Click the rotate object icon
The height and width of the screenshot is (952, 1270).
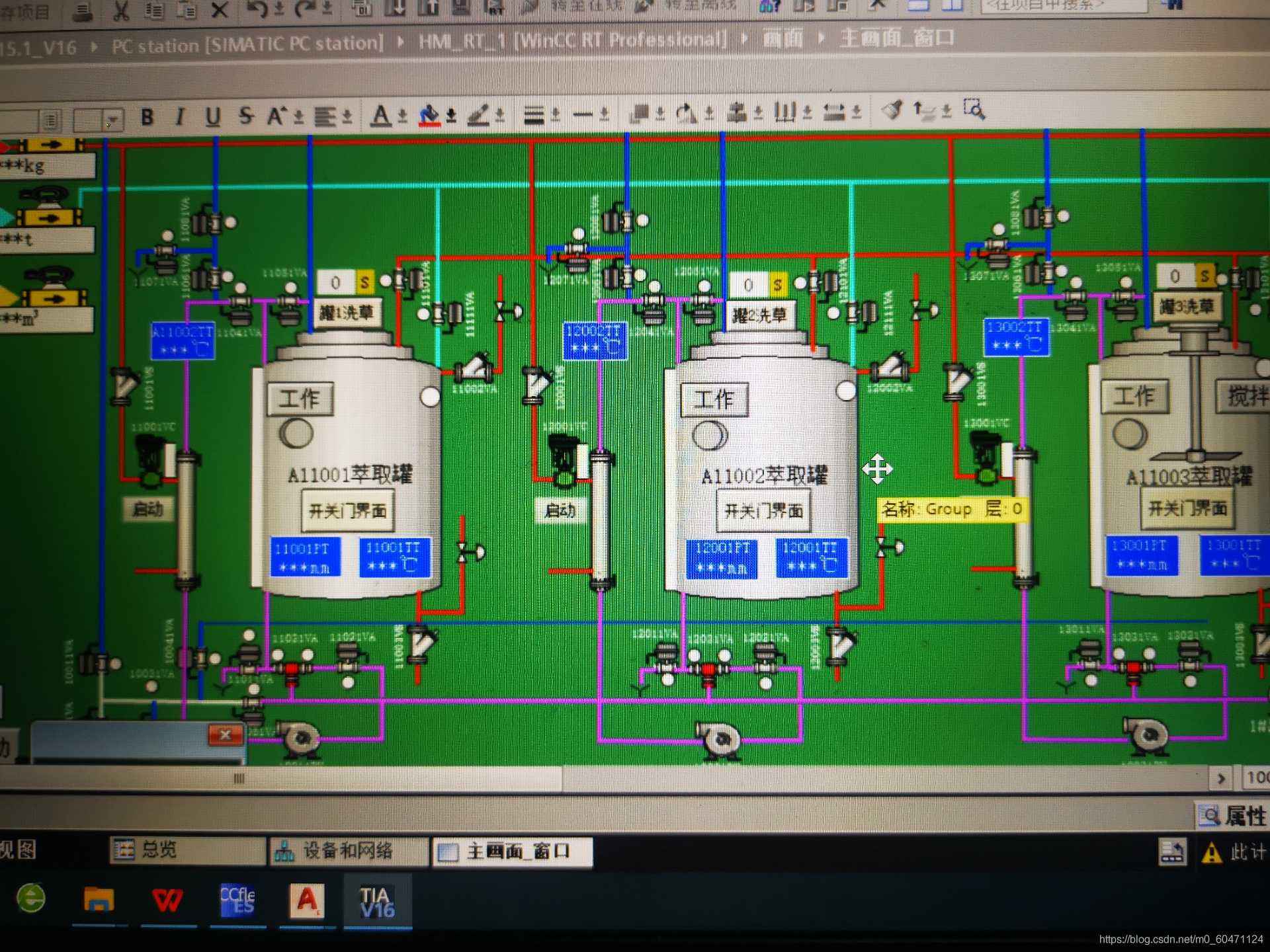(686, 113)
